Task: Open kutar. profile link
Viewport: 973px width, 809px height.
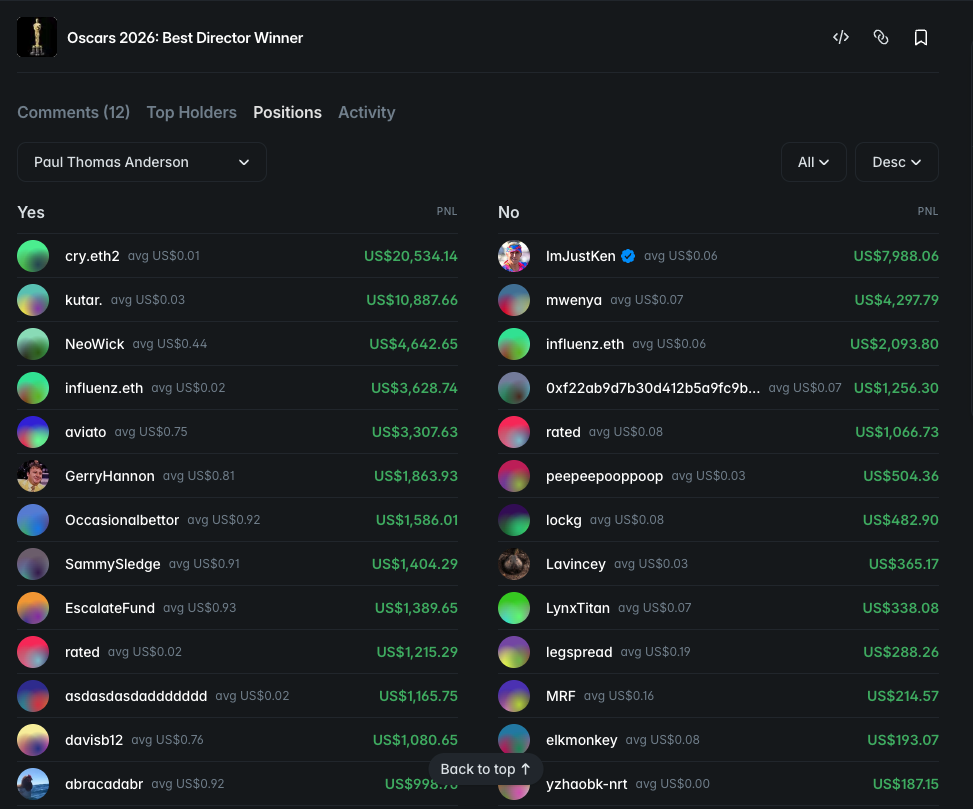Action: point(84,300)
